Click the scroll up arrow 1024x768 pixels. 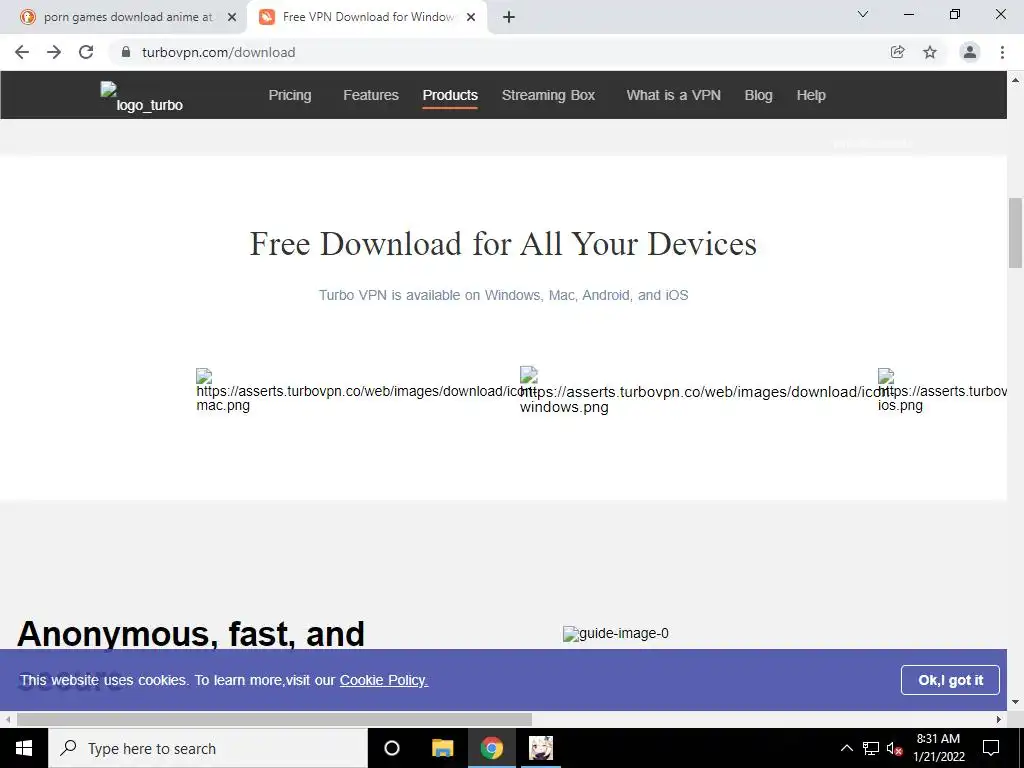tap(1015, 80)
